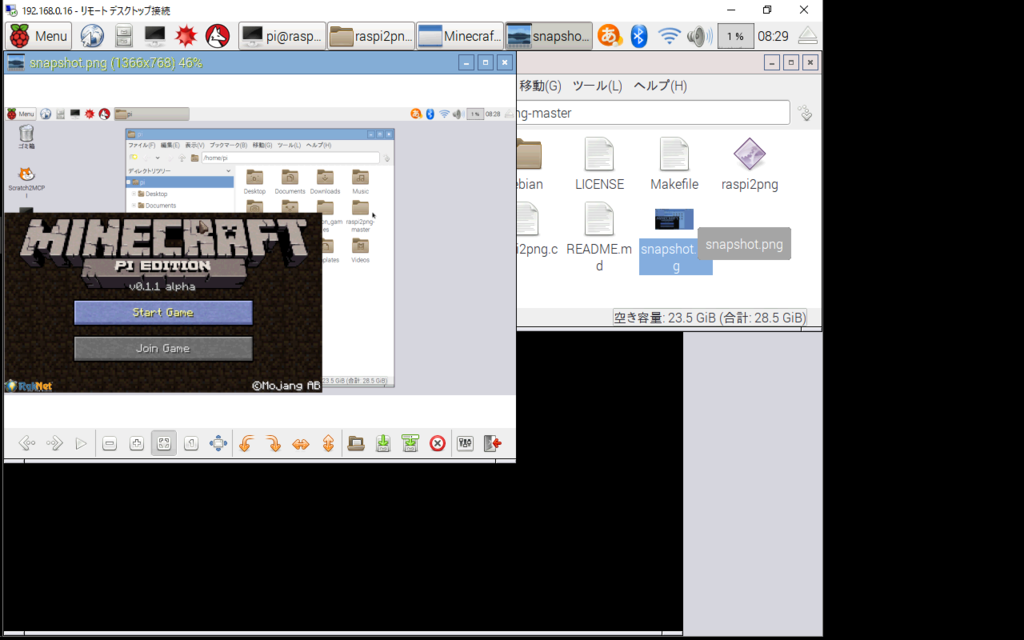Switch to Minecraf... taskbar window
1024x640 pixels.
(x=460, y=36)
